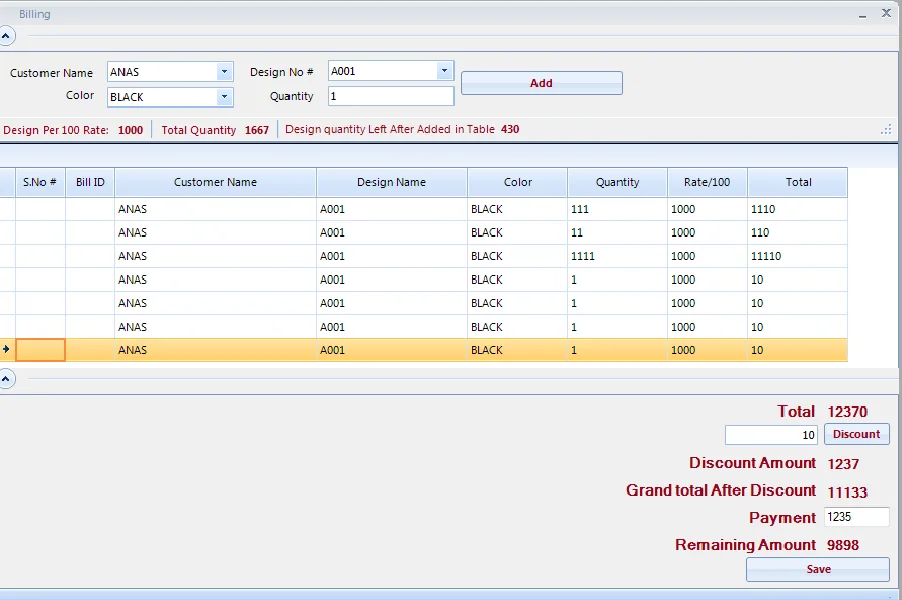The width and height of the screenshot is (902, 600).
Task: Click the current row arrow indicator
Action: [x=6, y=350]
